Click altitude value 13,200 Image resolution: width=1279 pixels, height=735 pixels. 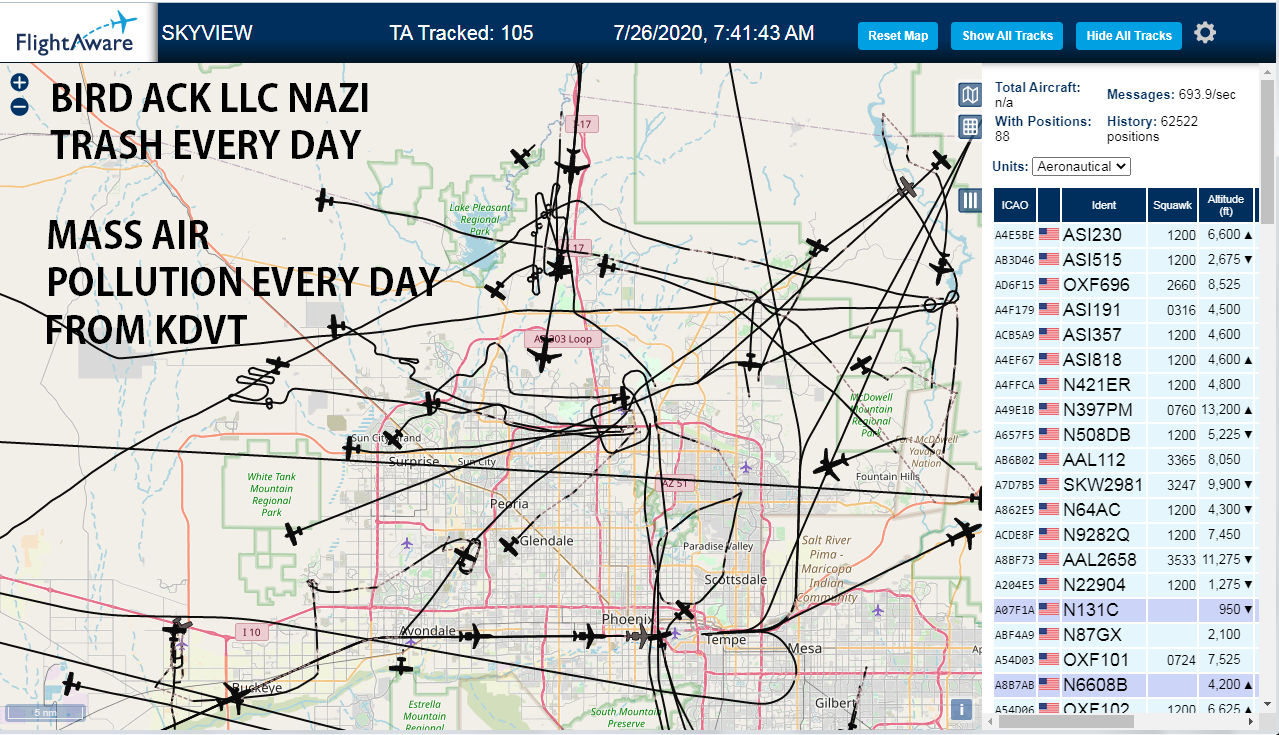click(x=1220, y=410)
